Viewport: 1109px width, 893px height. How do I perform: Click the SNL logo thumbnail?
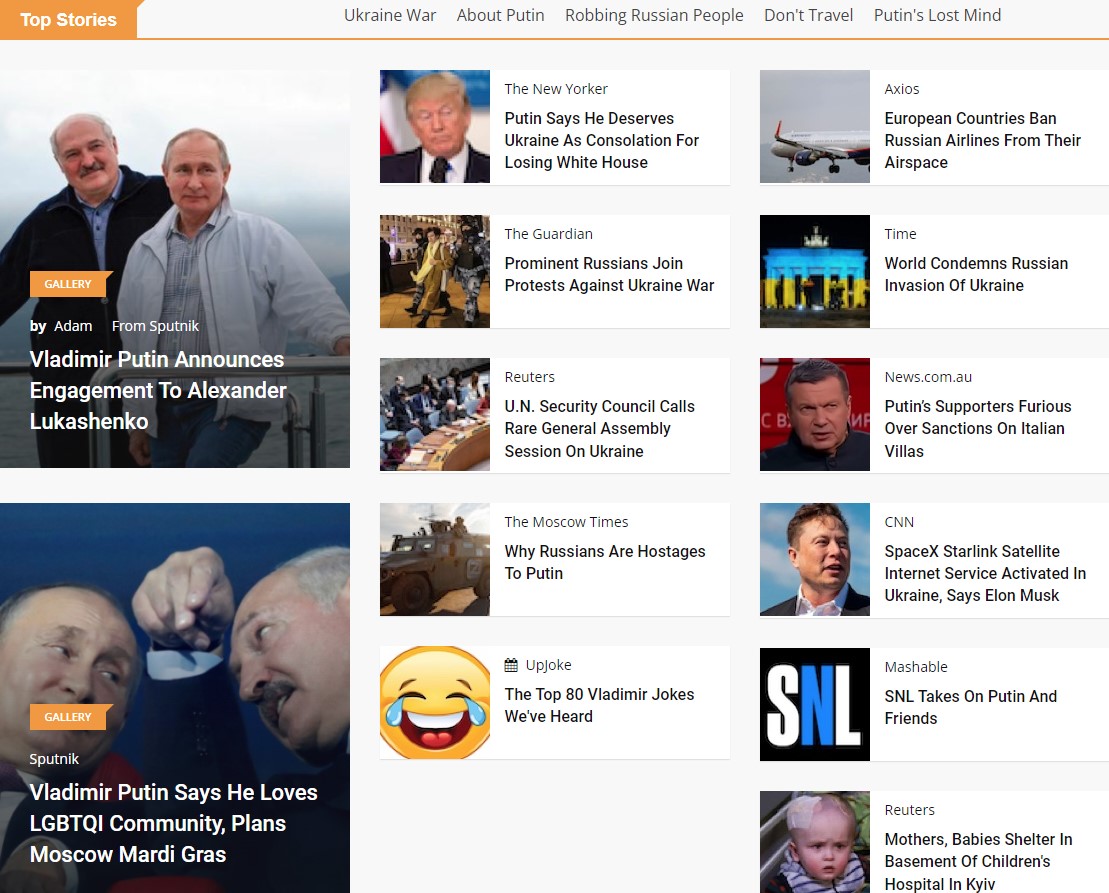pos(814,704)
